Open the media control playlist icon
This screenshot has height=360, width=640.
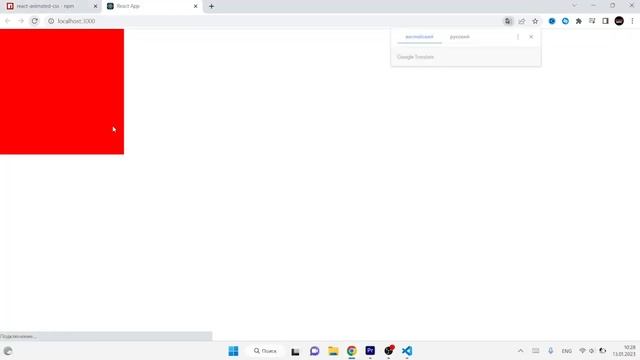tap(592, 21)
